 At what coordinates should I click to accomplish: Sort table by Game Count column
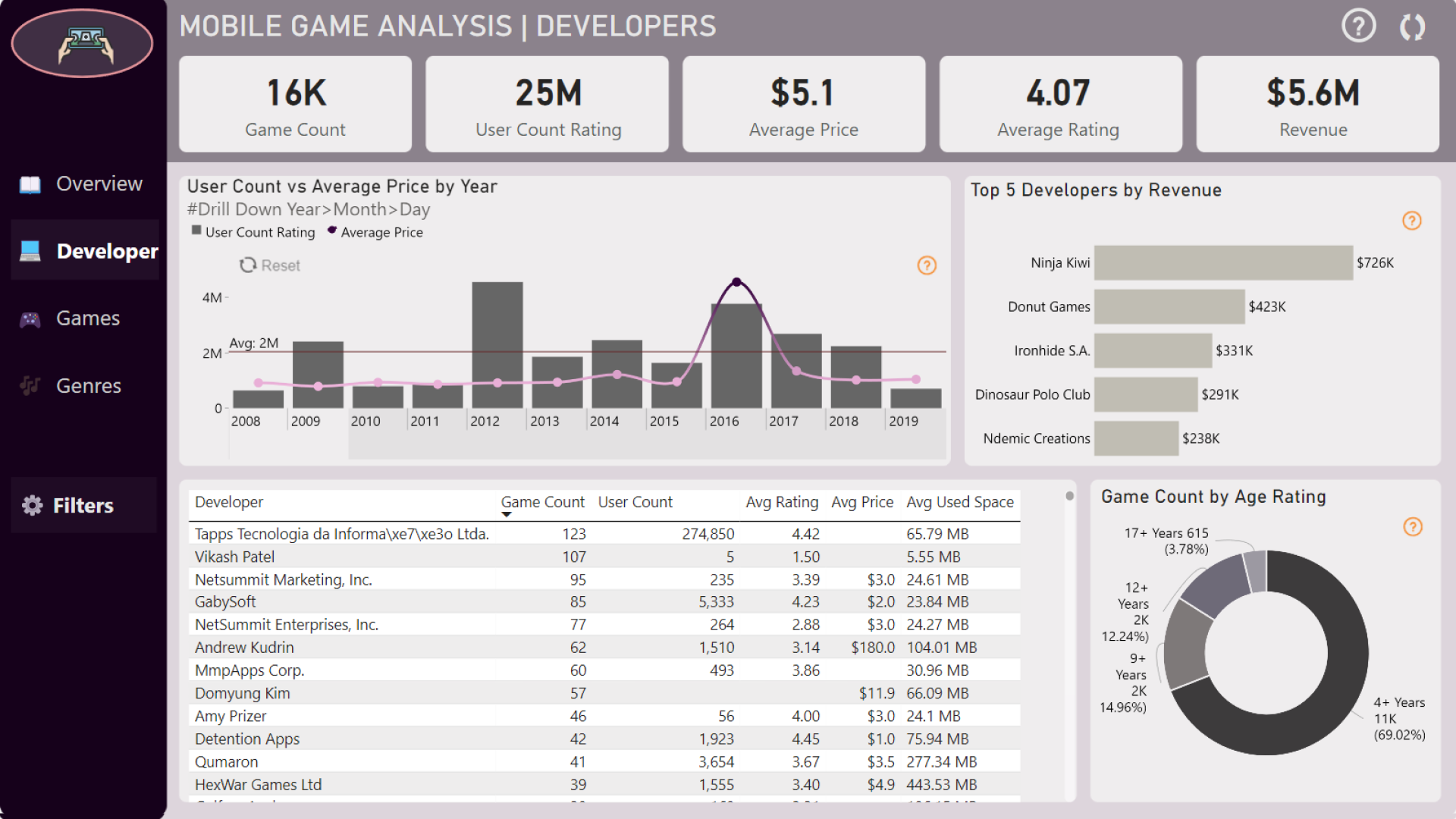click(542, 502)
